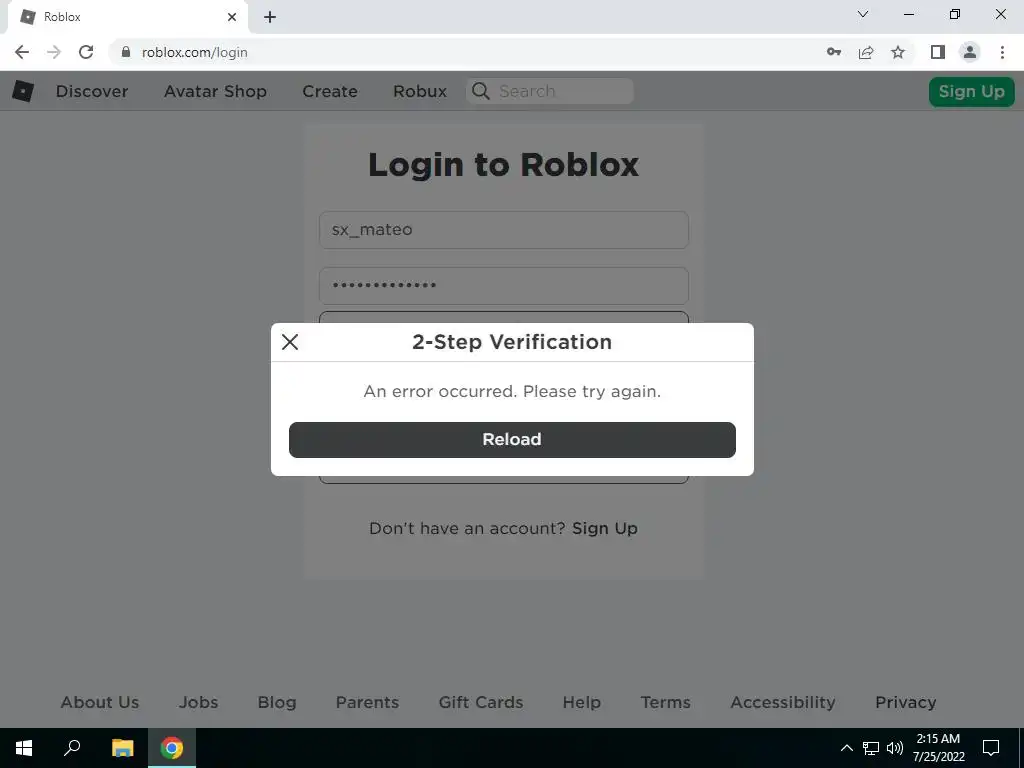Bookmark this tab with star icon
This screenshot has width=1024, height=768.
898,52
